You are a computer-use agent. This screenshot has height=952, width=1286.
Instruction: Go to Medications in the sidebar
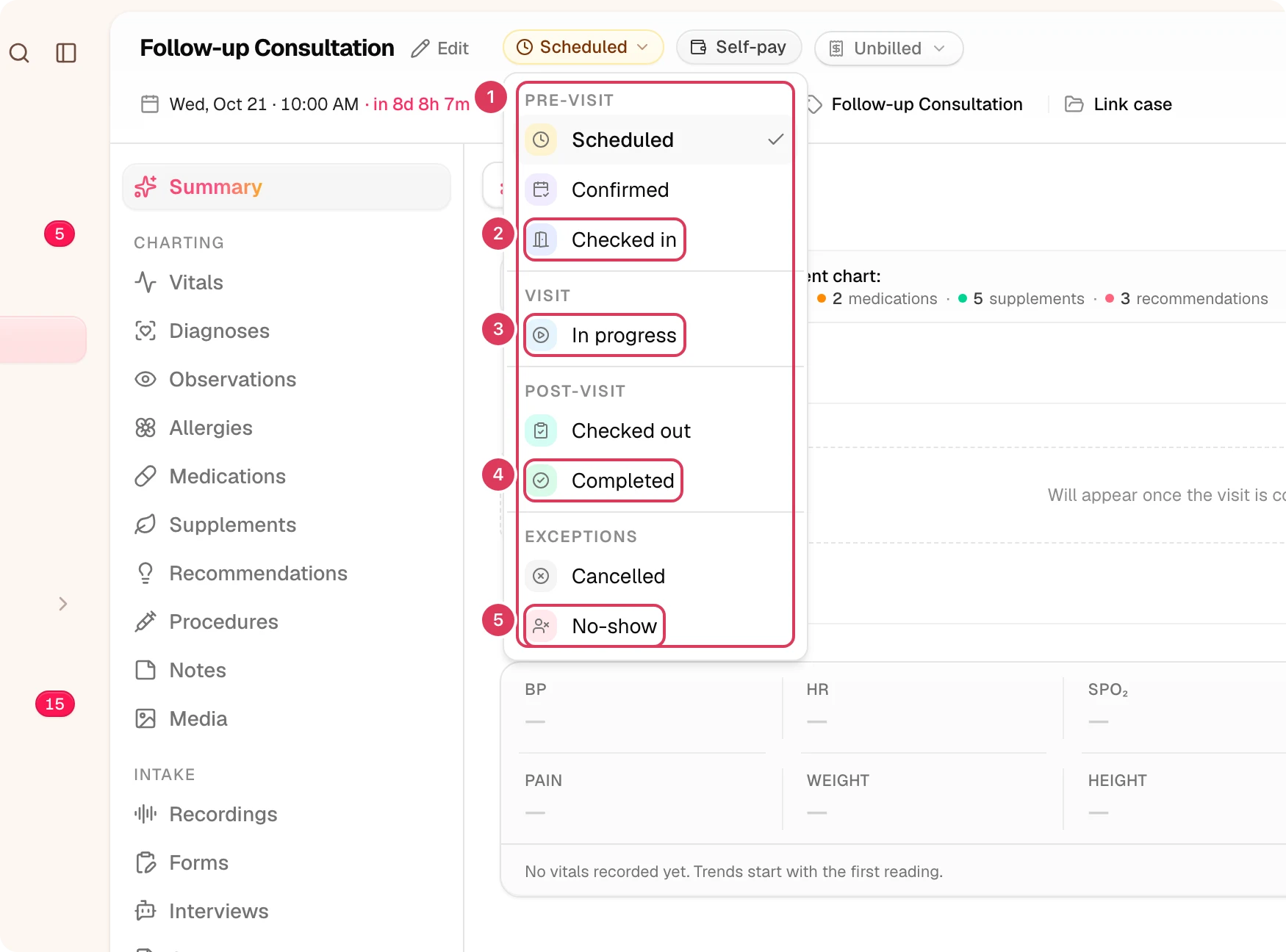(x=287, y=476)
